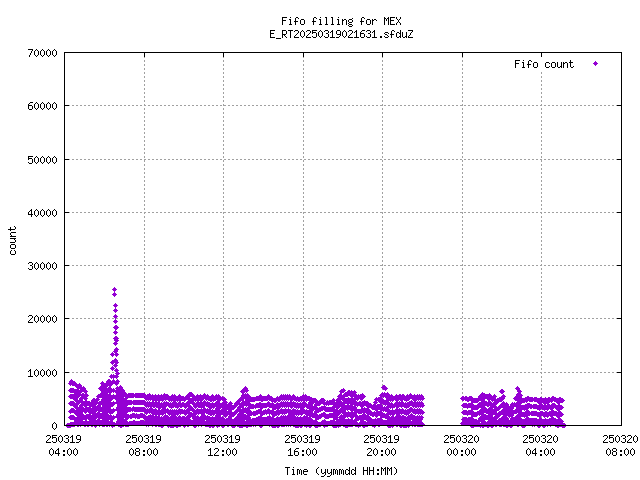This screenshot has width=640, height=480.
Task: Click the '250319 20:00' x-axis tick label
Action: tap(382, 446)
